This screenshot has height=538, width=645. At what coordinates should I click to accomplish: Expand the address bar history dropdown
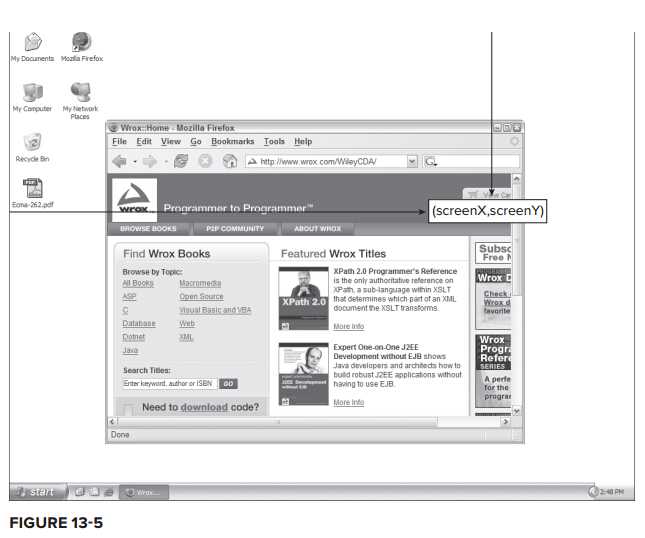pyautogui.click(x=412, y=162)
